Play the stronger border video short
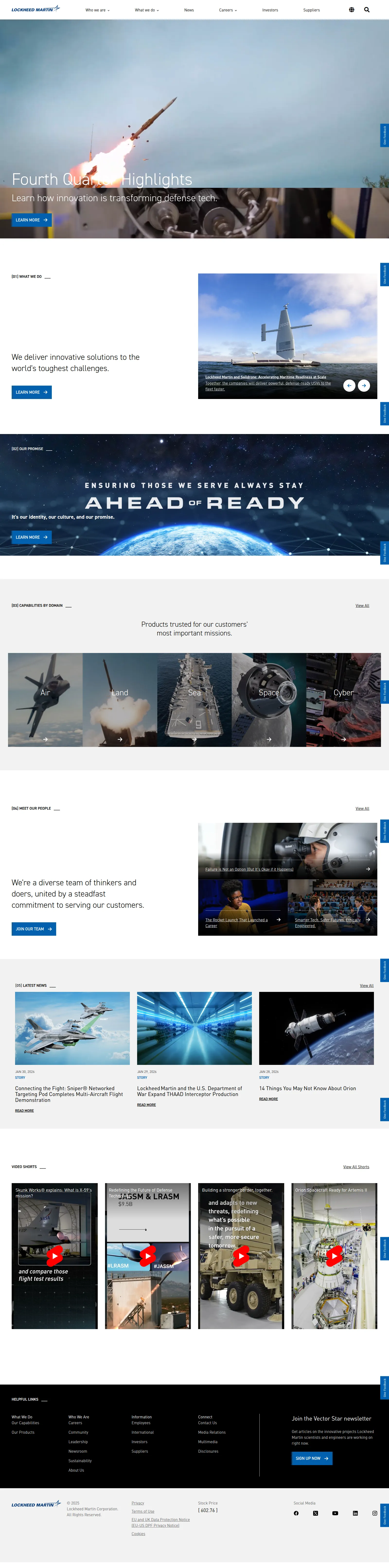Screen dimensions: 389x1568 point(241,1256)
